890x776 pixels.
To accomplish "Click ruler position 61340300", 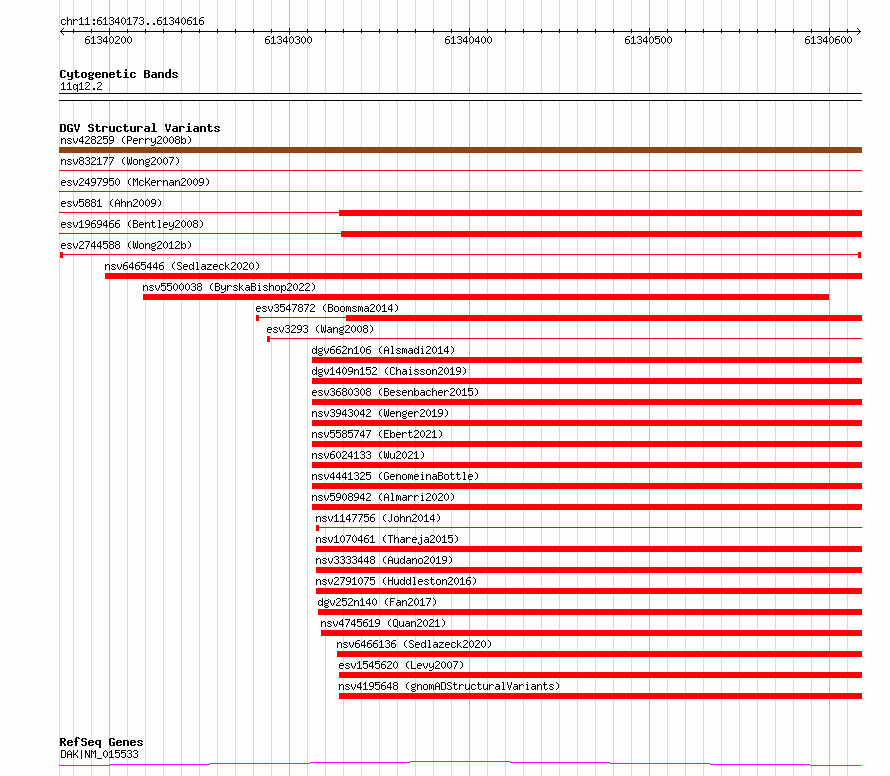I will click(x=288, y=40).
